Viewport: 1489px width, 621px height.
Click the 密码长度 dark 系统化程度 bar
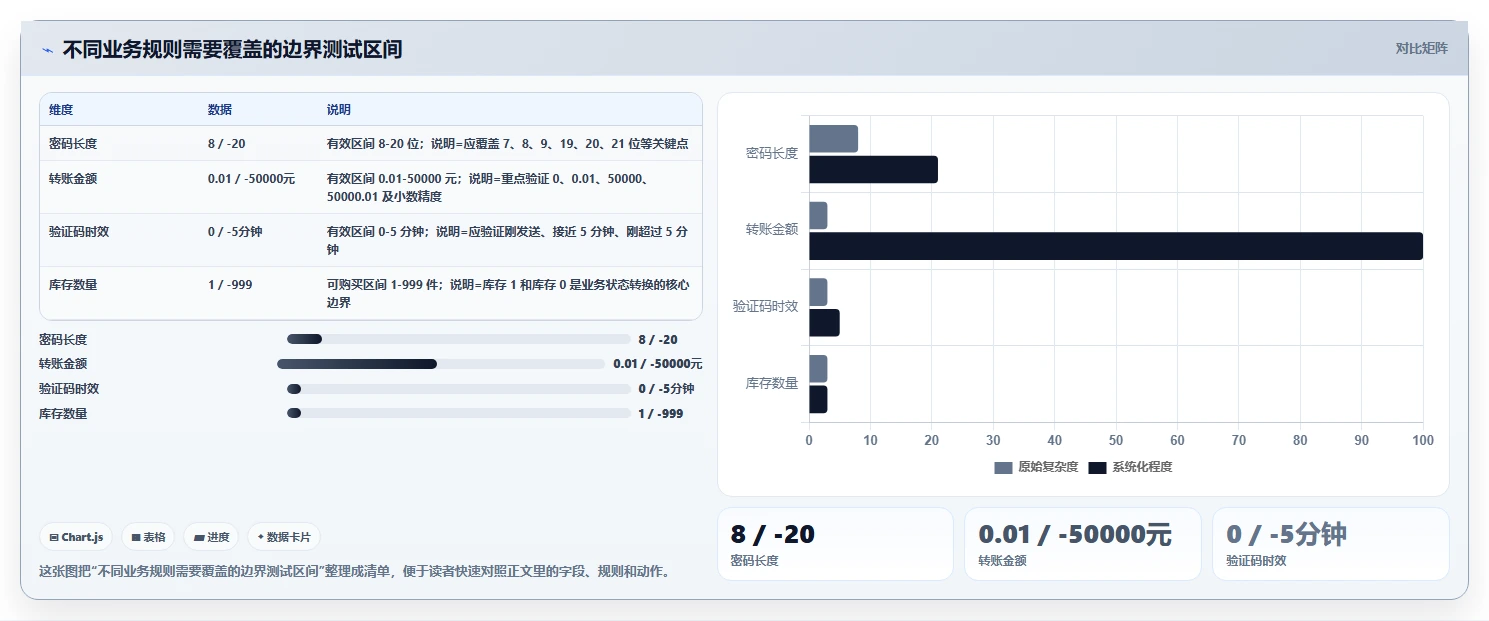point(873,170)
